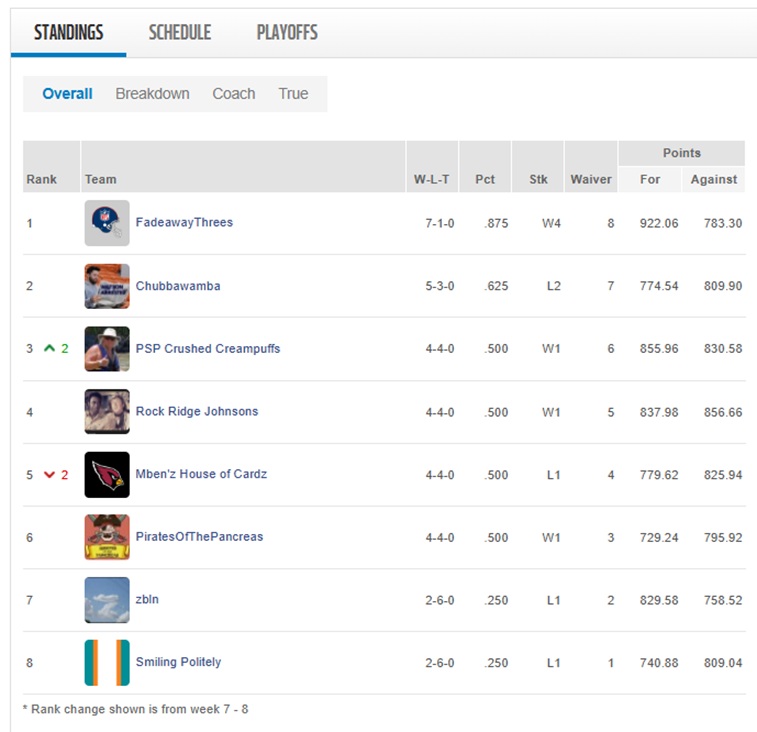The height and width of the screenshot is (732, 757).
Task: Switch to Coach standings view
Action: pos(234,93)
